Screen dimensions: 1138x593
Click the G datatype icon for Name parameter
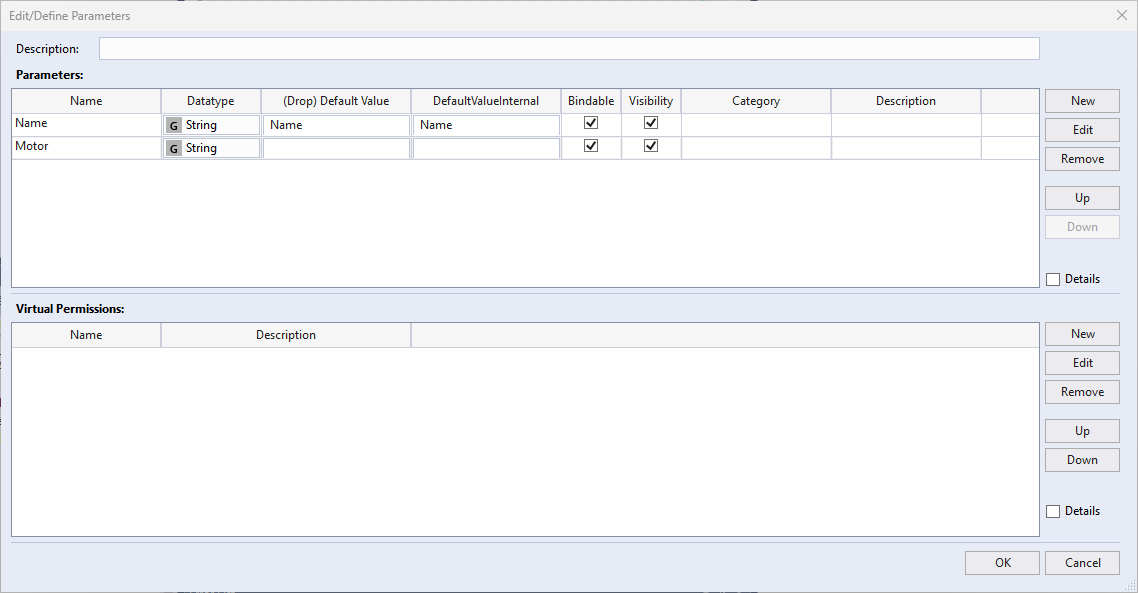173,125
